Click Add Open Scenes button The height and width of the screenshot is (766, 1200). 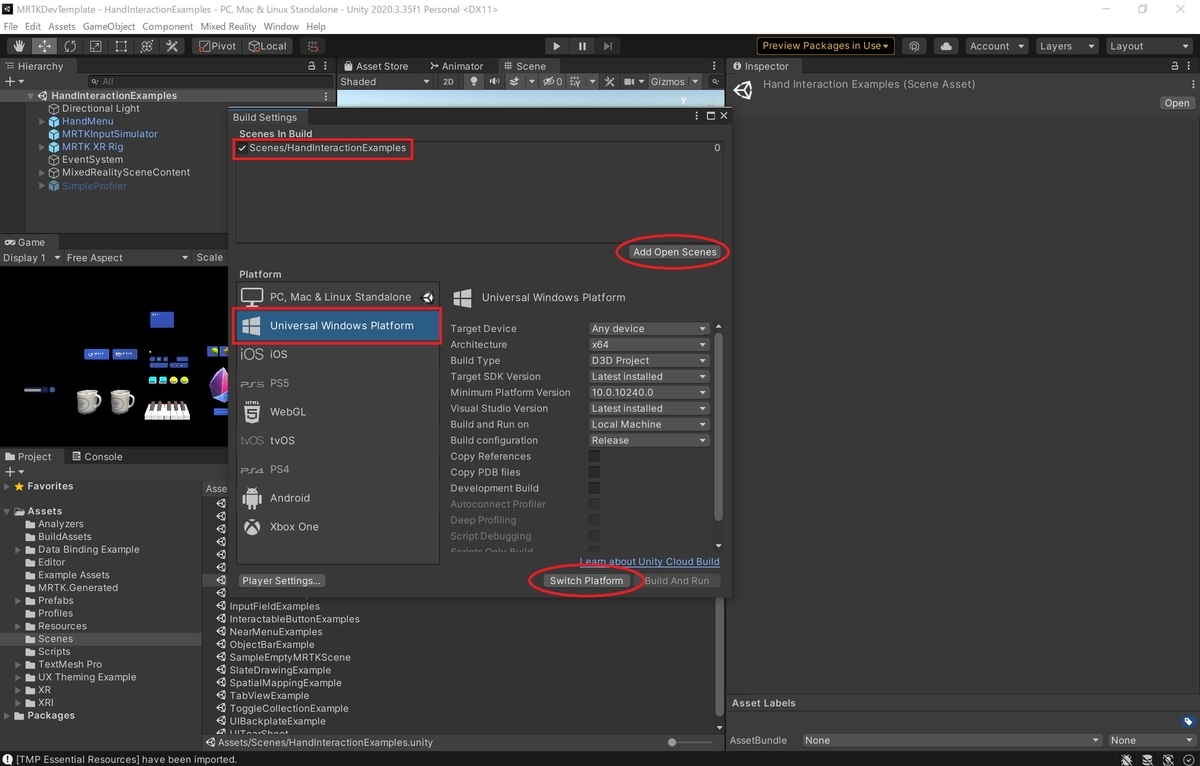pyautogui.click(x=675, y=252)
